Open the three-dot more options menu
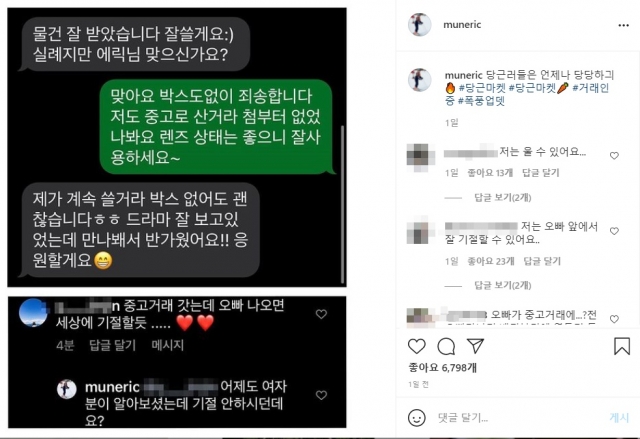The width and height of the screenshot is (640, 439). pos(623,25)
